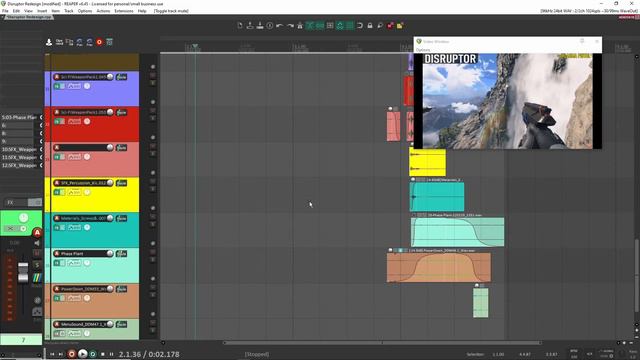
Task: Click the Save Project toolbar icon
Action: 260,26
